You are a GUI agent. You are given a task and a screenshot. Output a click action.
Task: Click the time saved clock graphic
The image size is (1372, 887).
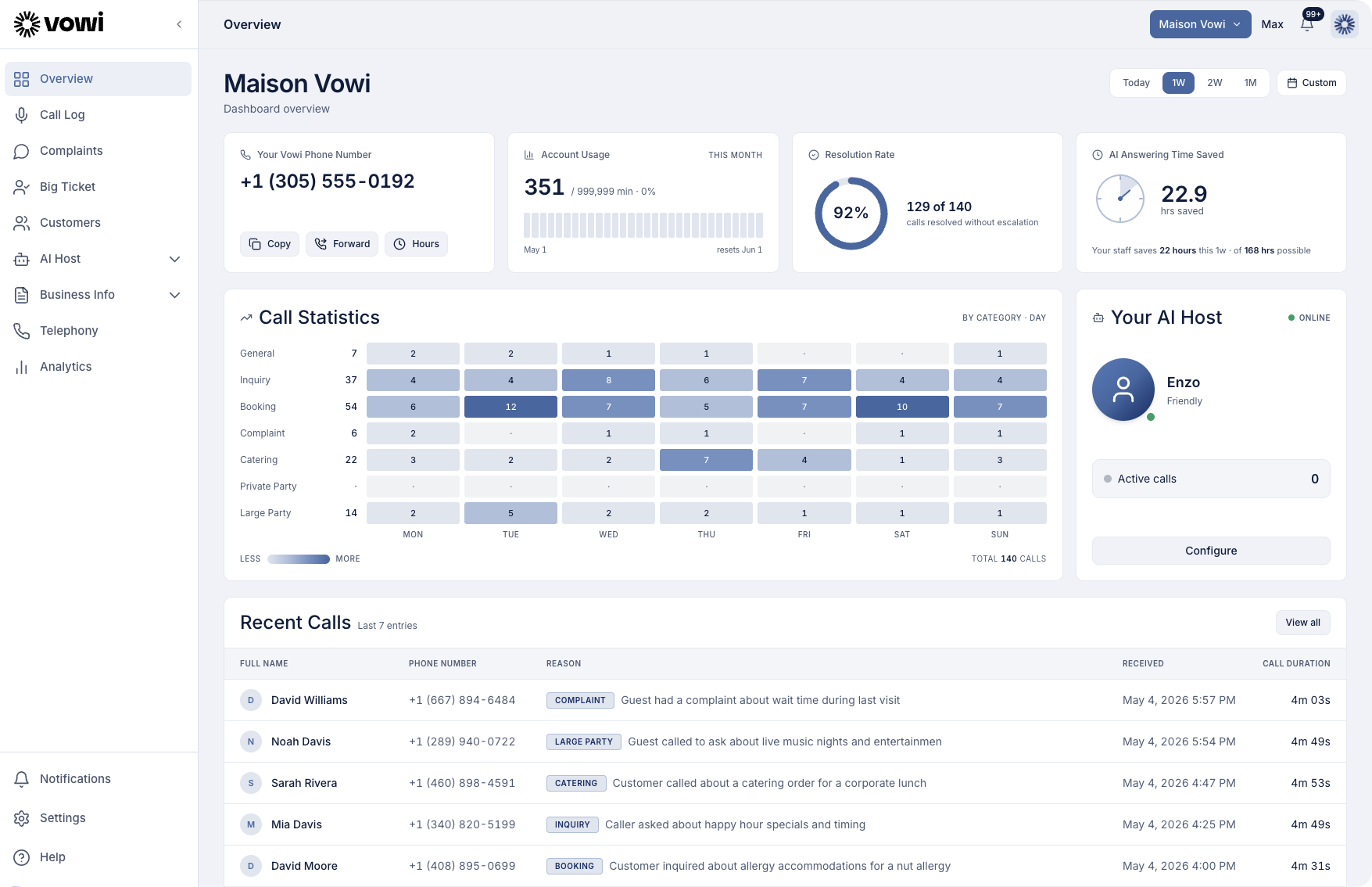click(1119, 199)
